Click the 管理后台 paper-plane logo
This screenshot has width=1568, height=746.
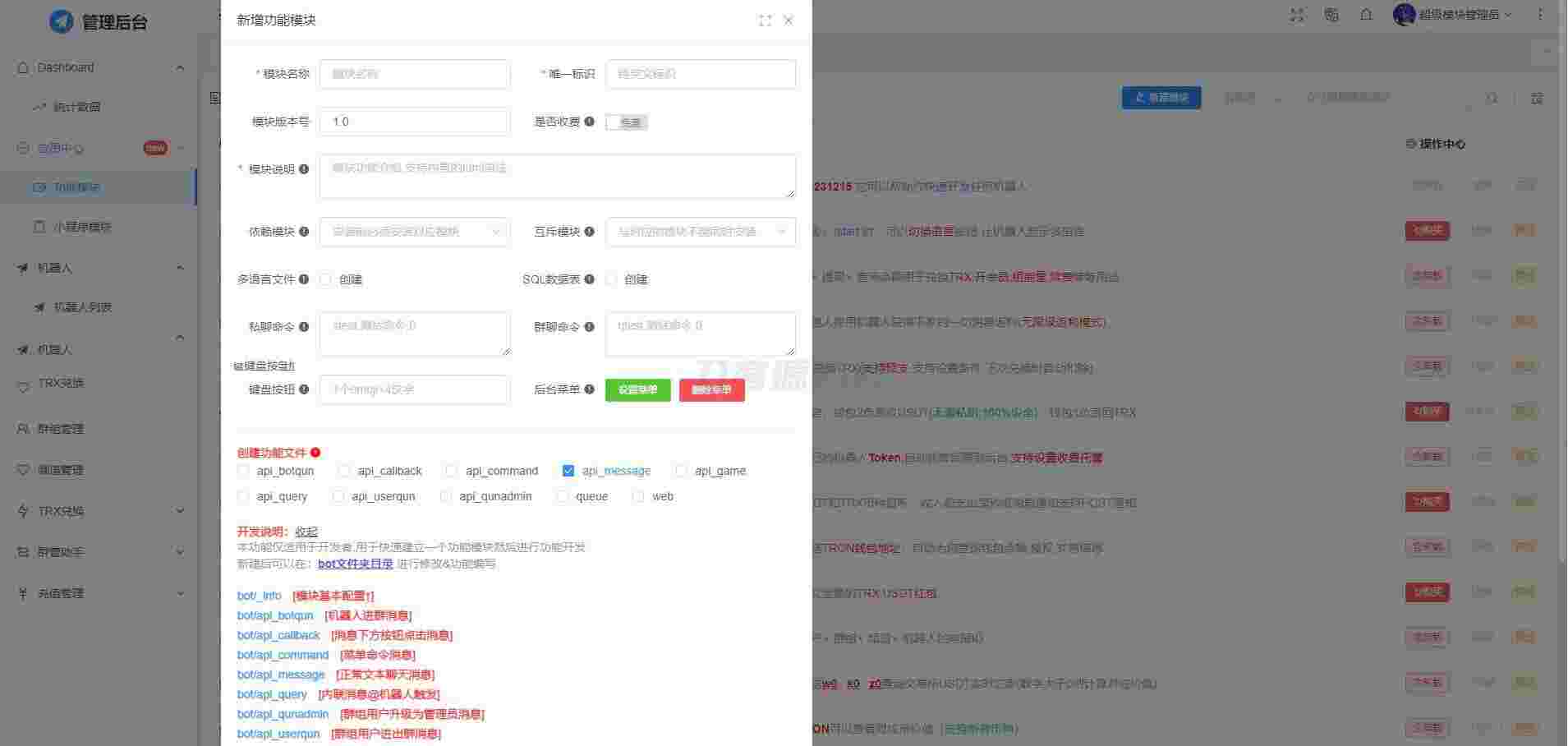click(x=61, y=21)
